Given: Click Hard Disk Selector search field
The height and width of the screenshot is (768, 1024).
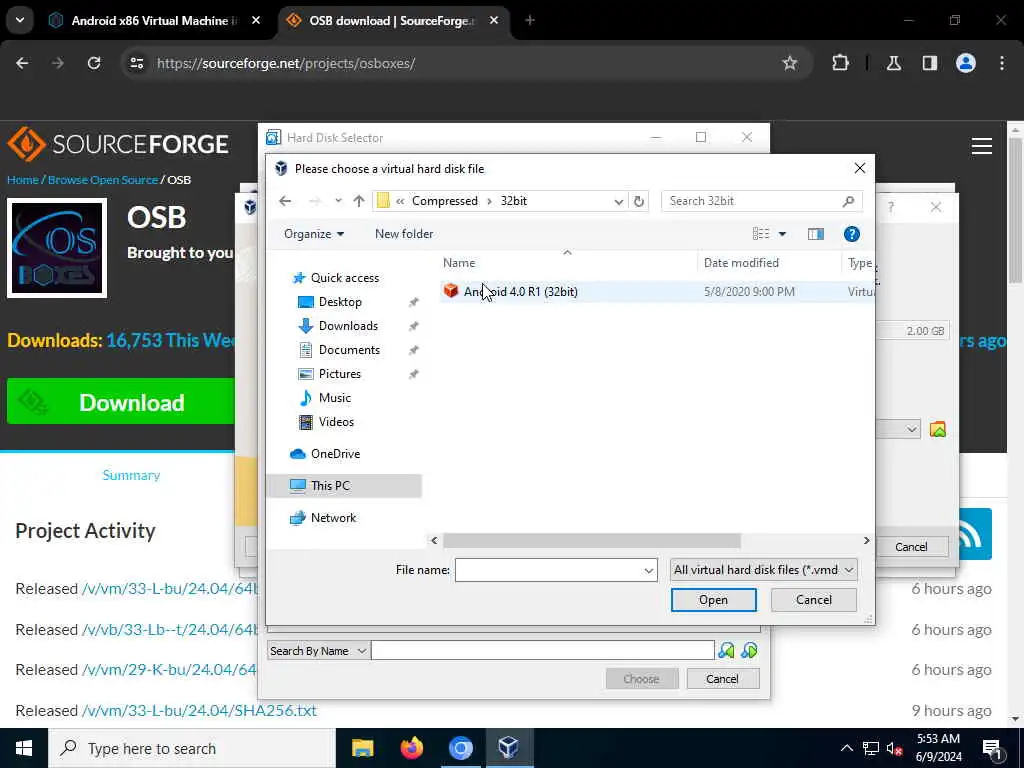Looking at the screenshot, I should [x=542, y=651].
